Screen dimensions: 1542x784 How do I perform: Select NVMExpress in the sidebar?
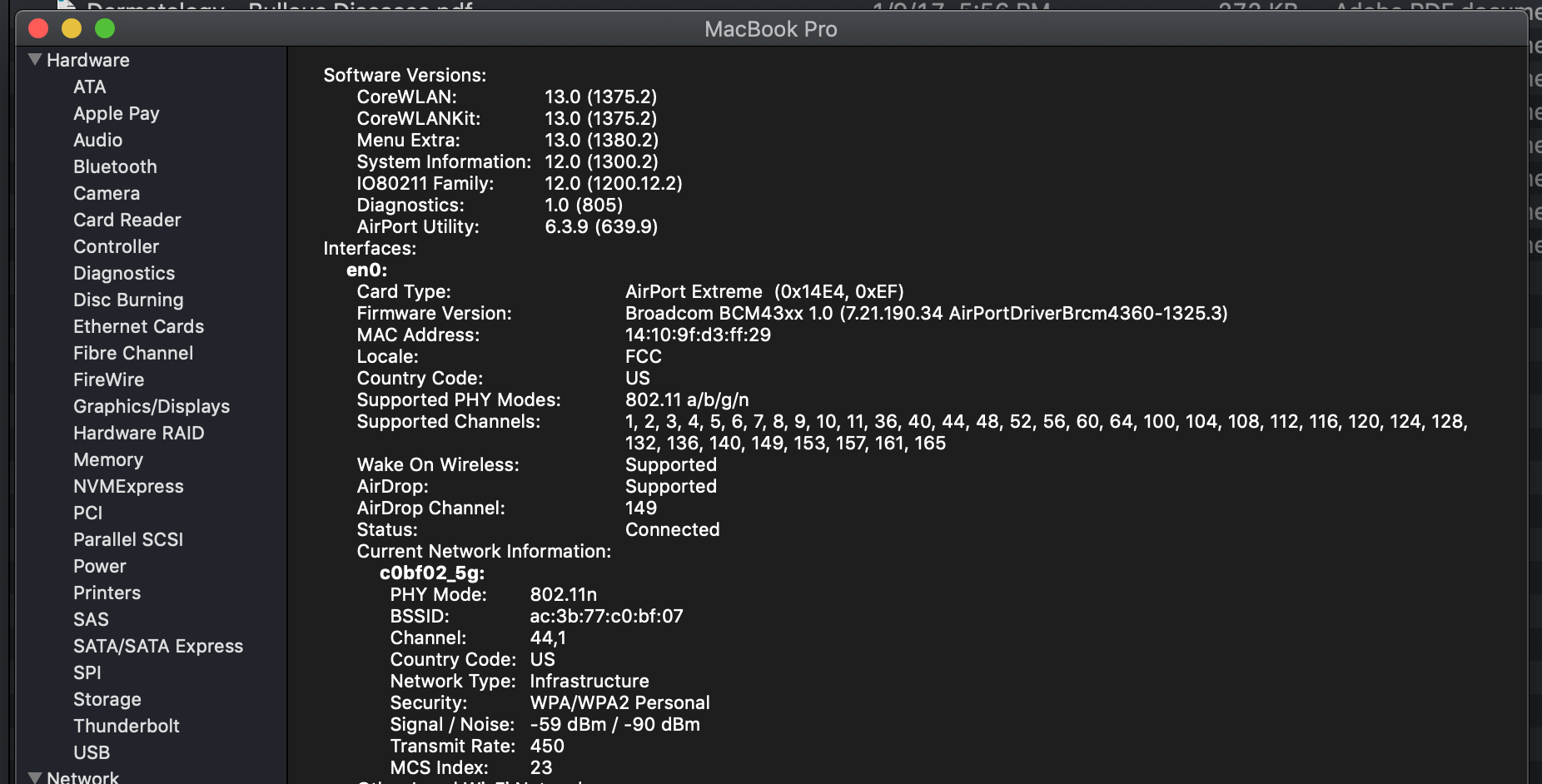[128, 486]
